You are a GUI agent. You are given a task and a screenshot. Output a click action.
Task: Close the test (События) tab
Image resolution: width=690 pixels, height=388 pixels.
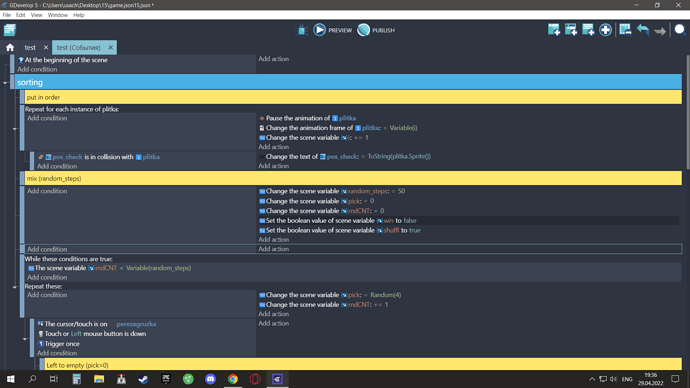tap(110, 47)
